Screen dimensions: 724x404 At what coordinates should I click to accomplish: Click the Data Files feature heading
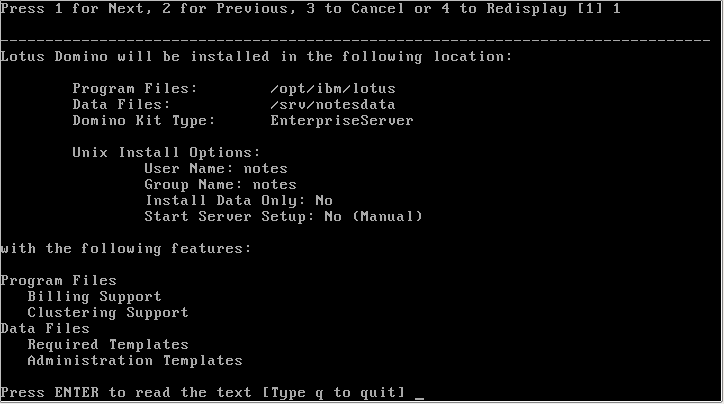point(45,329)
